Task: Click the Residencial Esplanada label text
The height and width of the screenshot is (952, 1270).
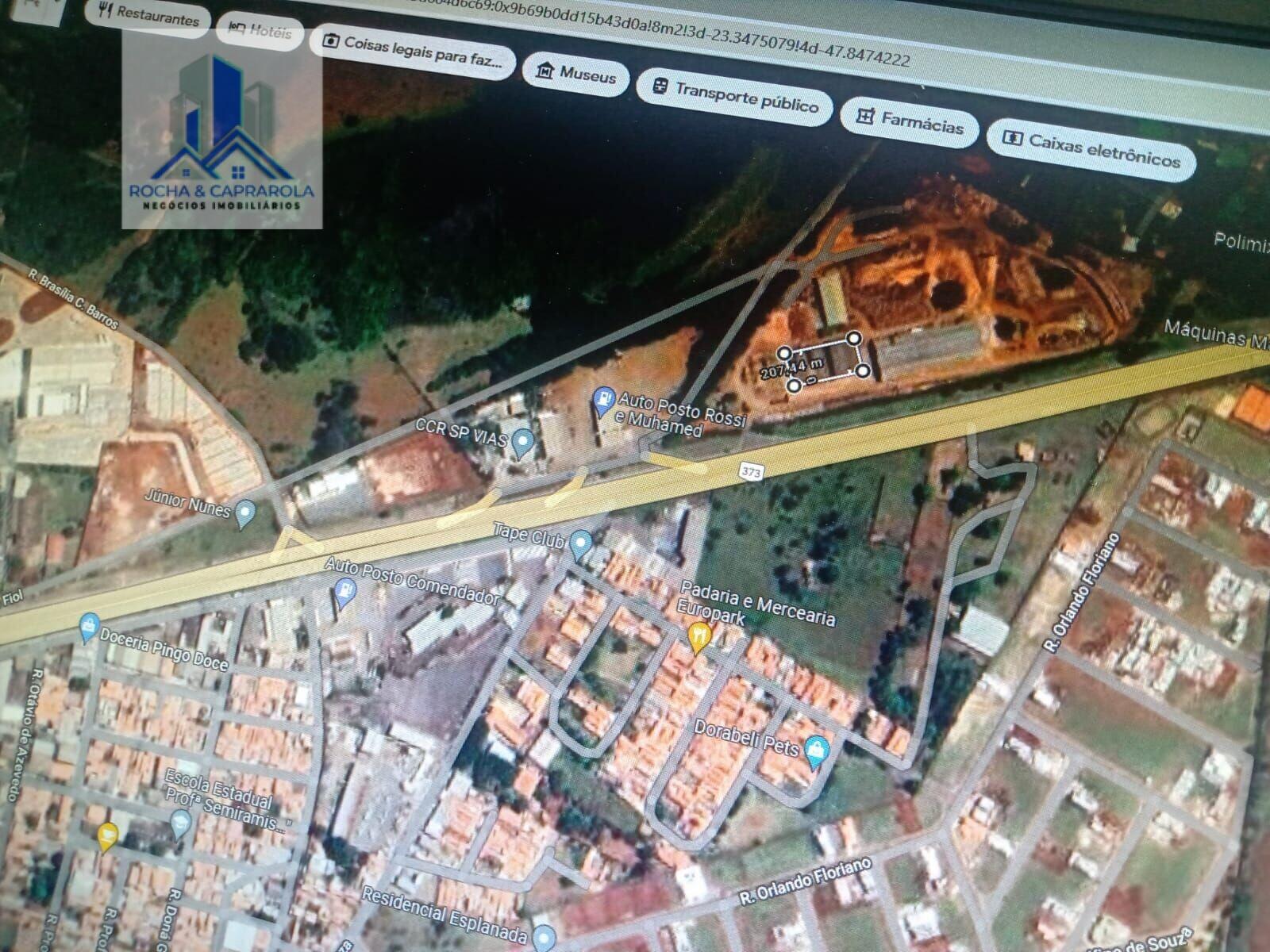Action: click(444, 916)
